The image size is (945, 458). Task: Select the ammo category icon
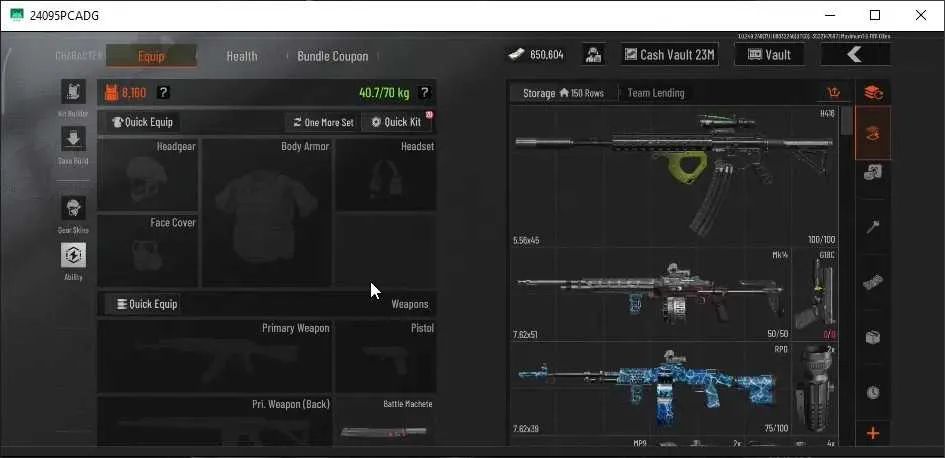[x=873, y=282]
